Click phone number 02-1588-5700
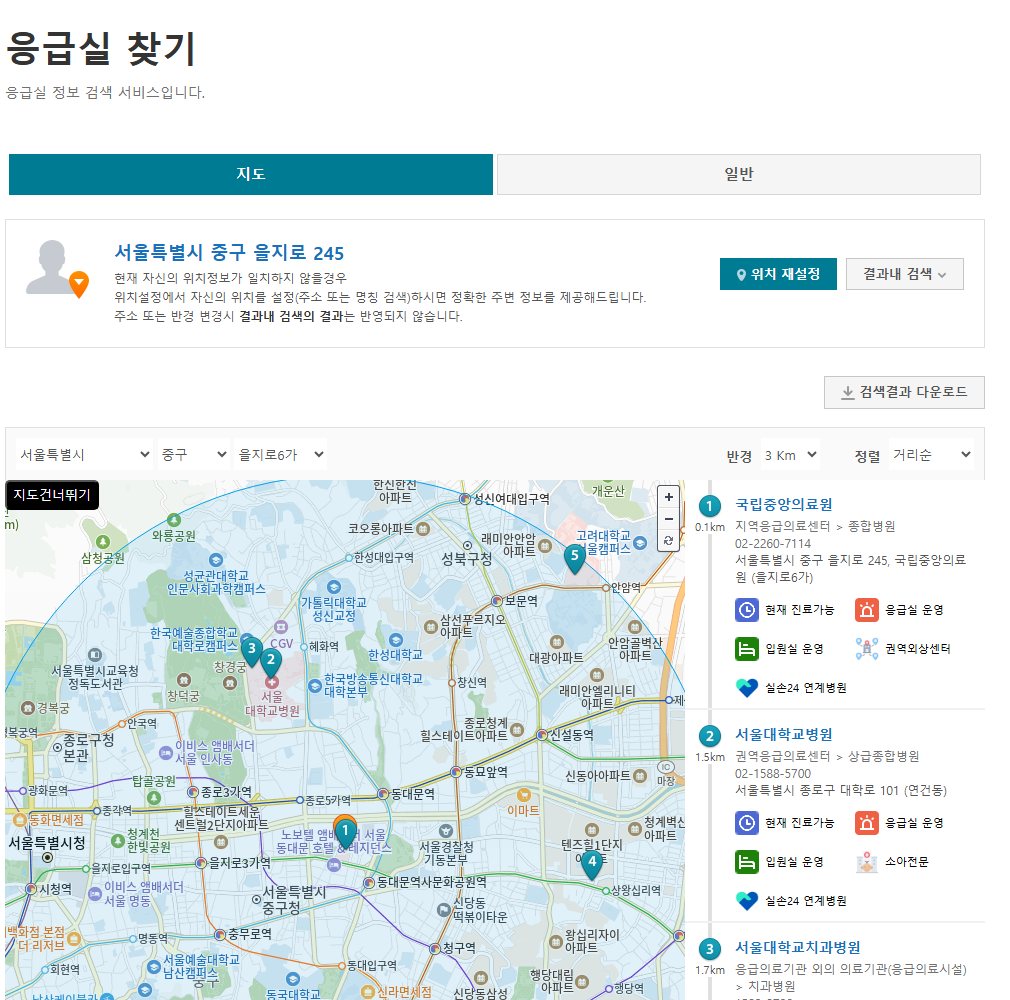The height and width of the screenshot is (1000, 1010). [773, 774]
